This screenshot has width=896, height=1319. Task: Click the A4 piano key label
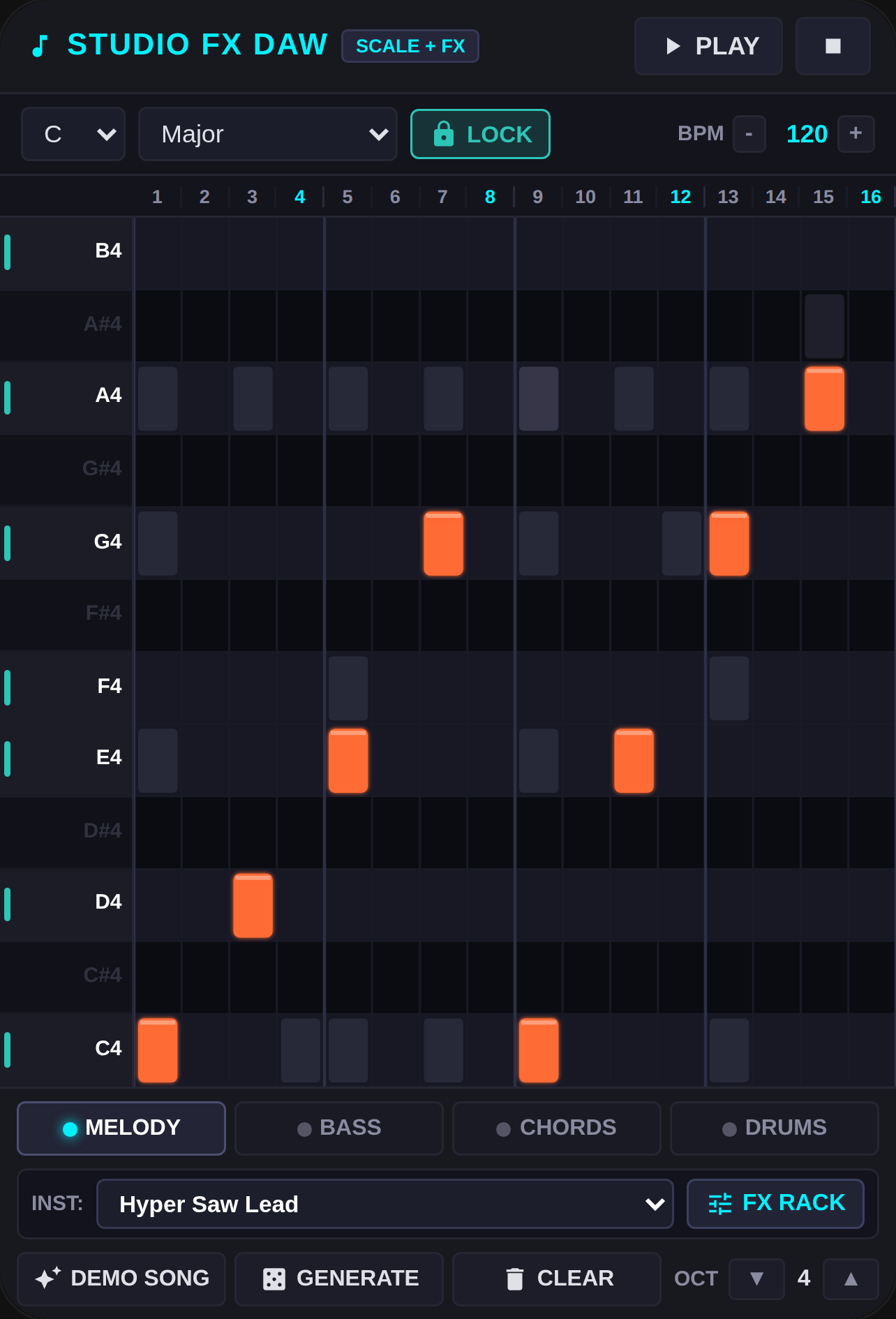pos(67,396)
